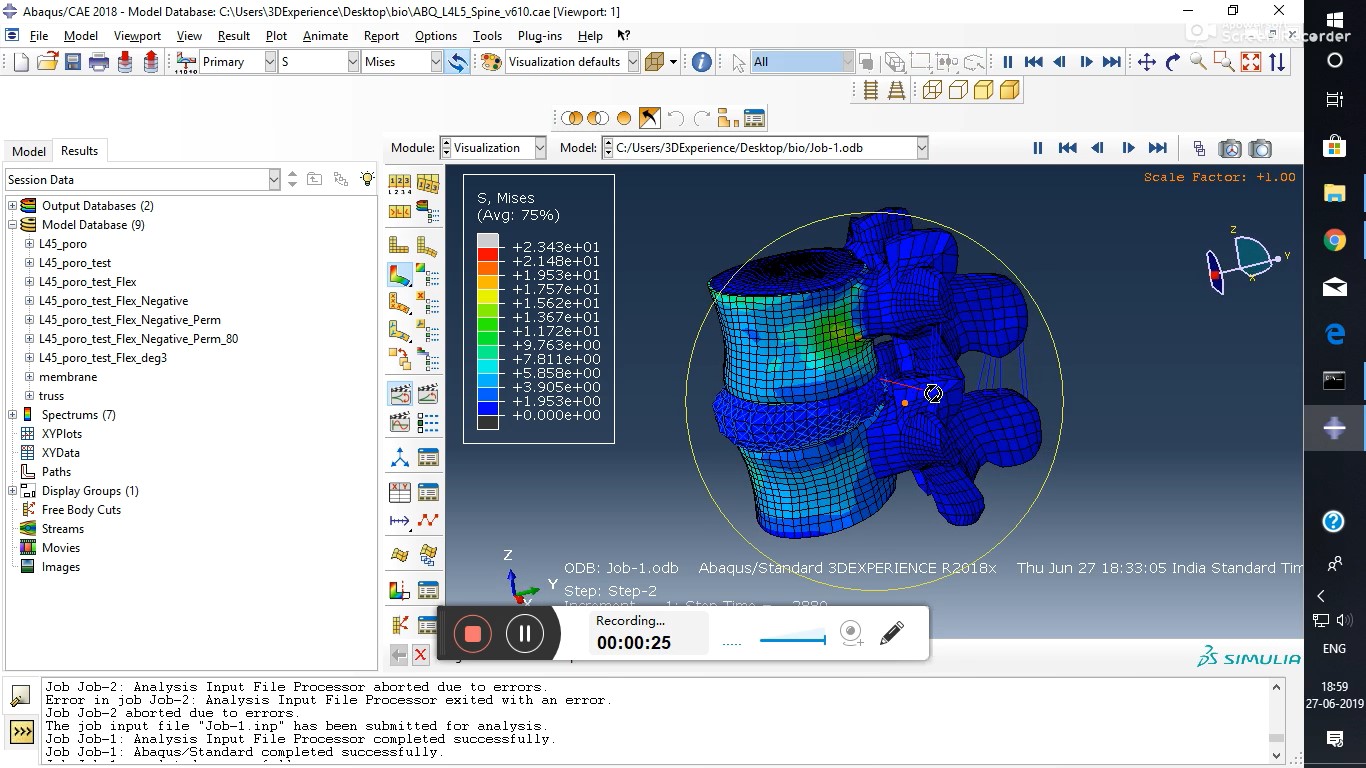The height and width of the screenshot is (768, 1366).
Task: Enable shaded render style
Action: coord(1009,90)
